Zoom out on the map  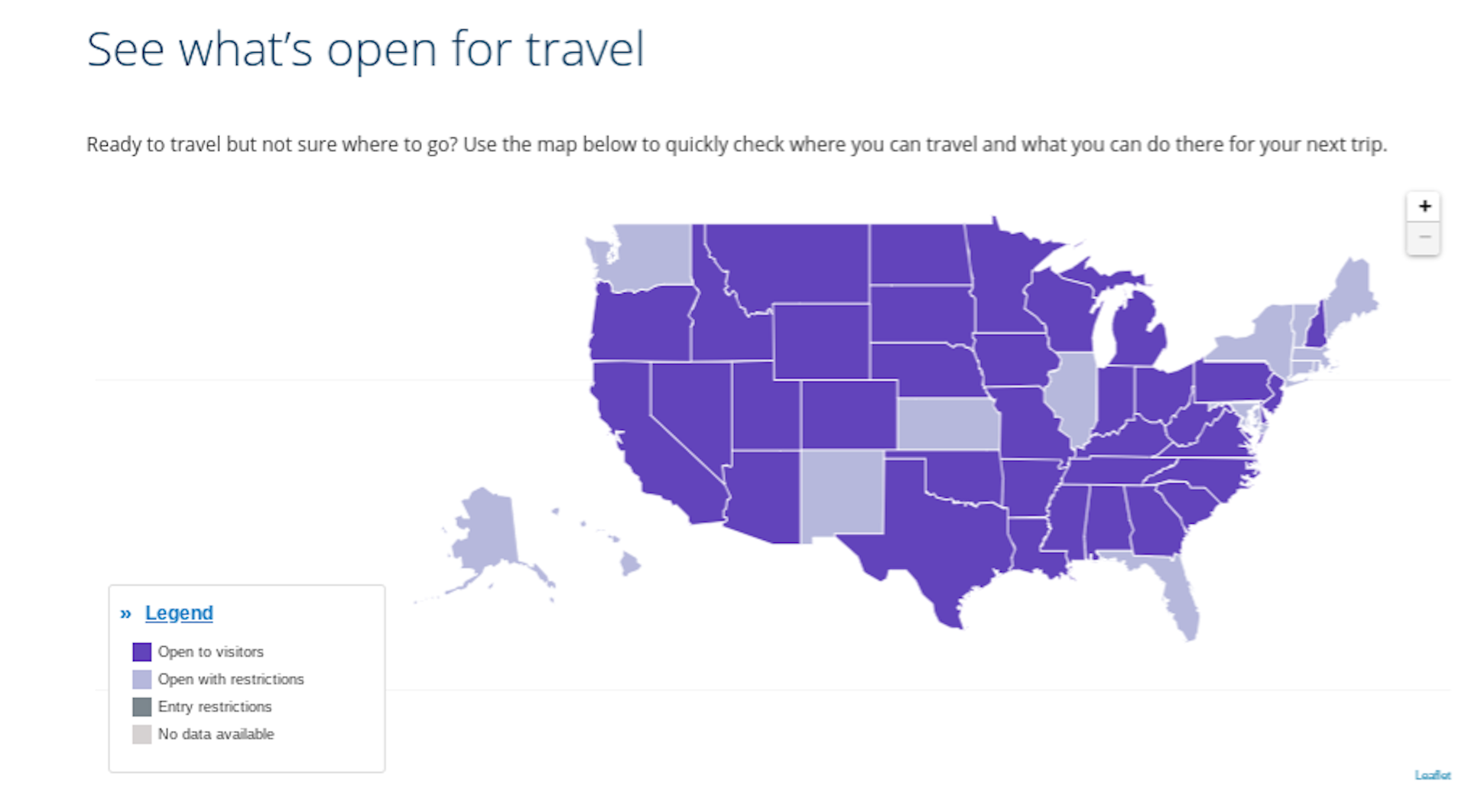[x=1424, y=235]
